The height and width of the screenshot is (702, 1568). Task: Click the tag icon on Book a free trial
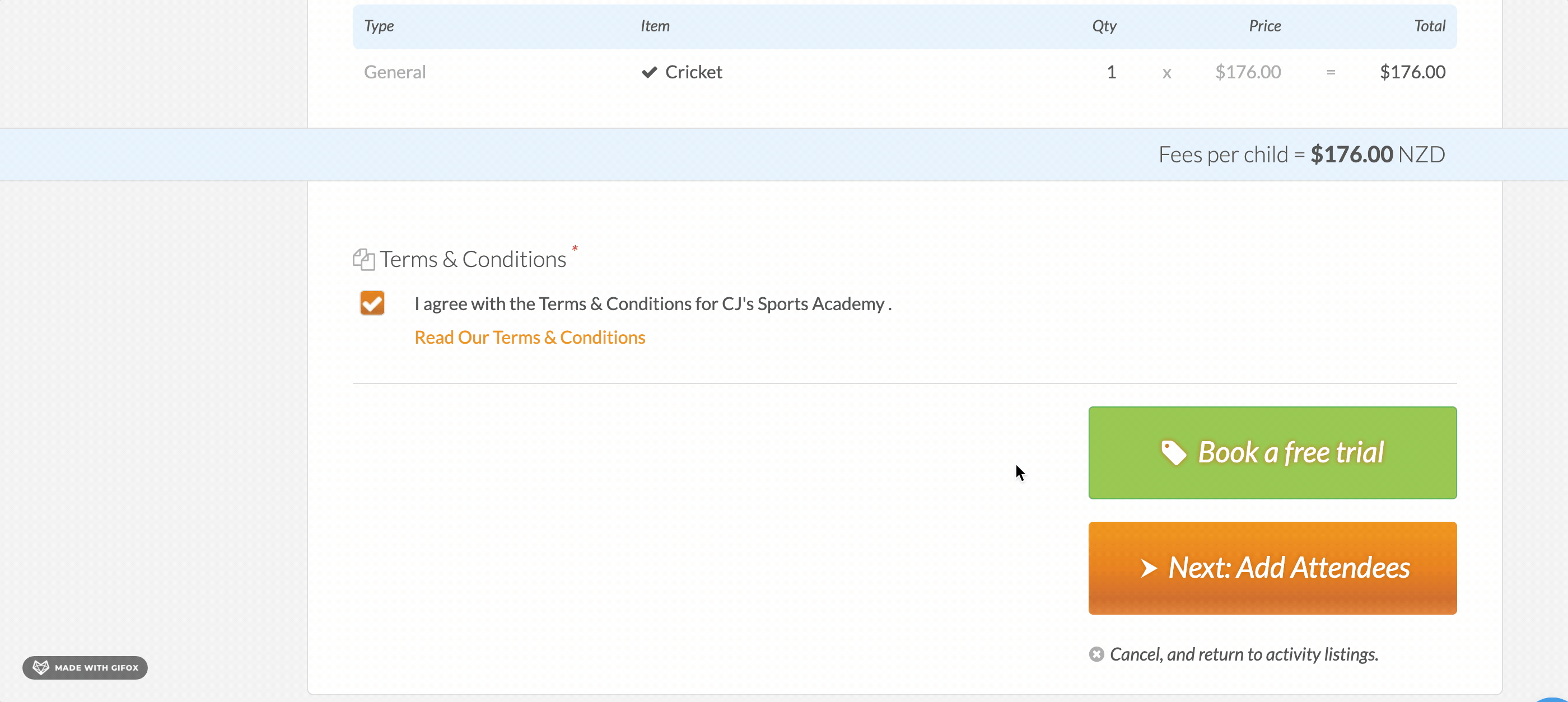pyautogui.click(x=1174, y=452)
